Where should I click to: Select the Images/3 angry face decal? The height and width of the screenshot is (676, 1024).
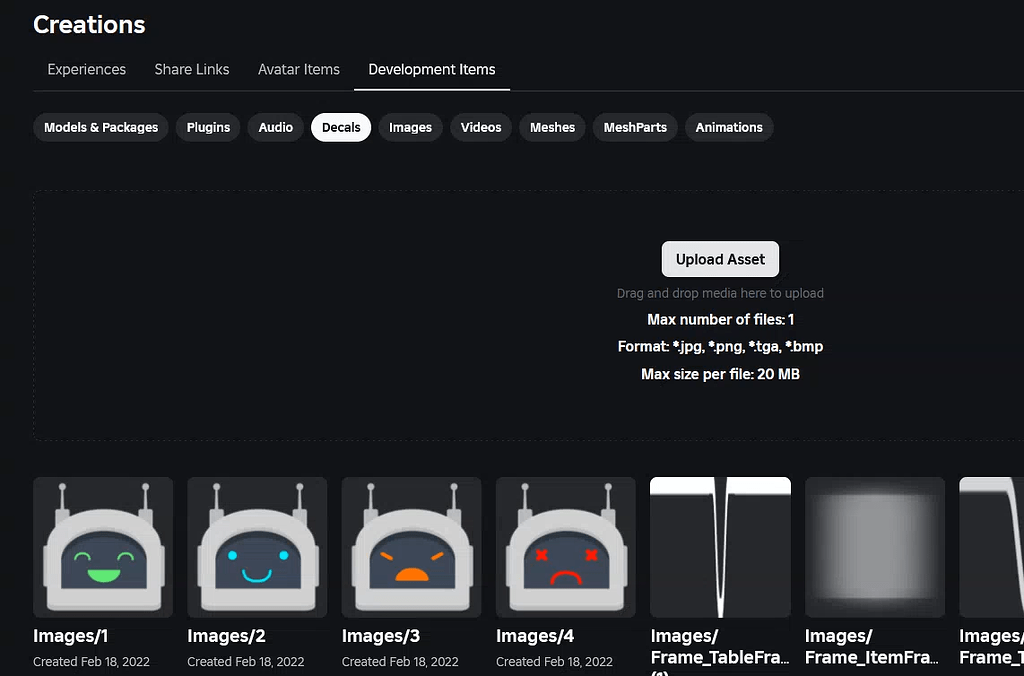coord(411,547)
